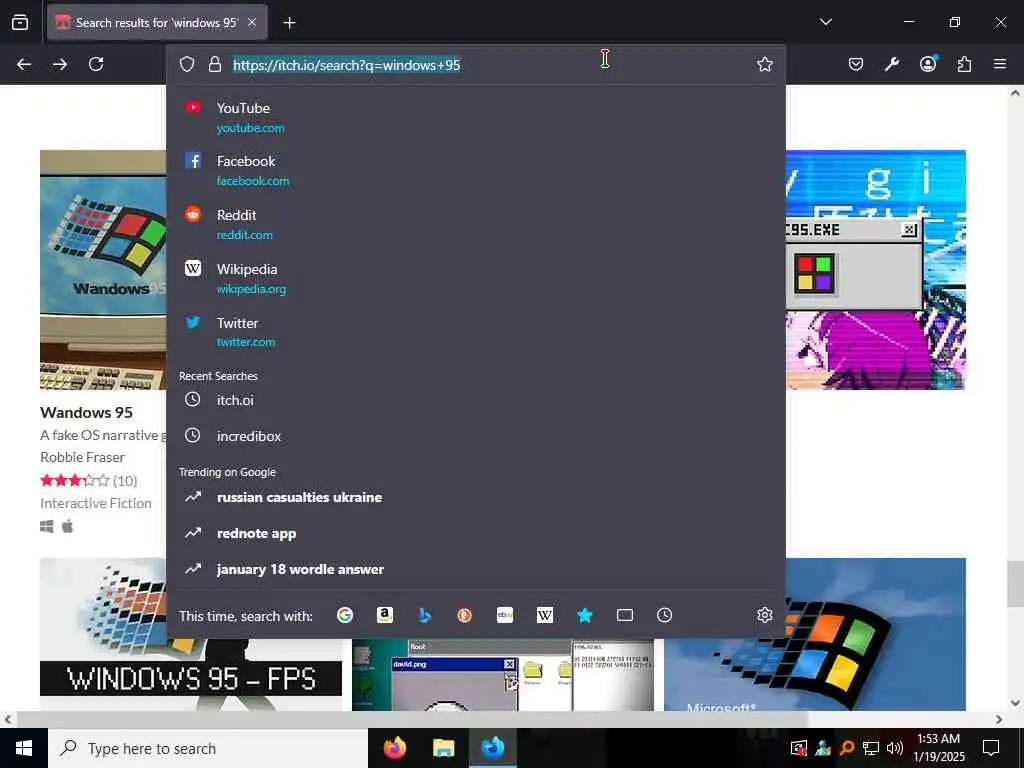Click the Wandows 95 game thumbnail
Viewport: 1024px width, 768px height.
pyautogui.click(x=103, y=270)
